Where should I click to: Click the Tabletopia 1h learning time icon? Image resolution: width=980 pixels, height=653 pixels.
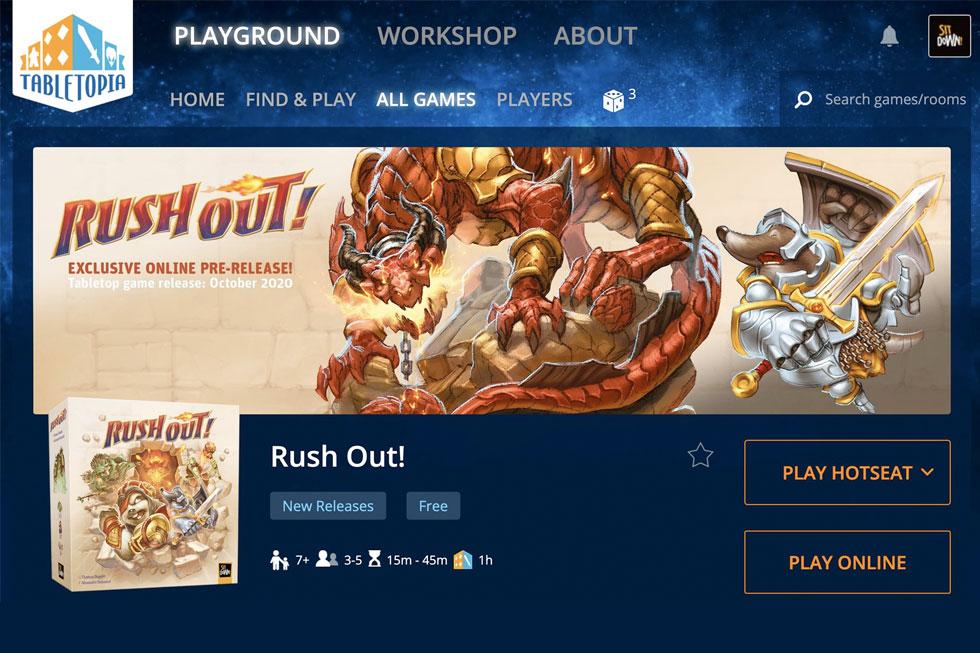462,559
